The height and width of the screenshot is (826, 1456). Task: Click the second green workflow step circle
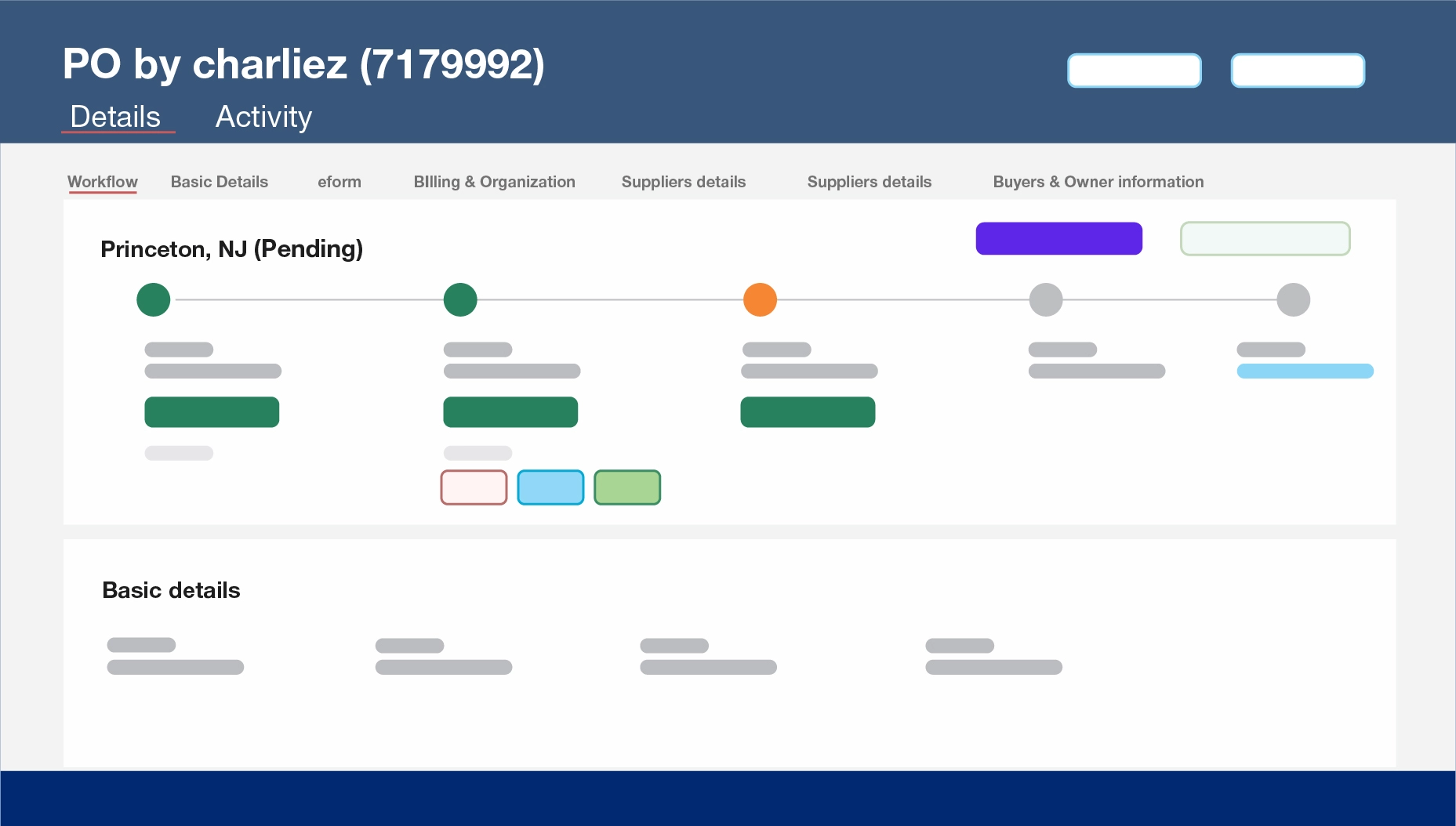pyautogui.click(x=460, y=299)
